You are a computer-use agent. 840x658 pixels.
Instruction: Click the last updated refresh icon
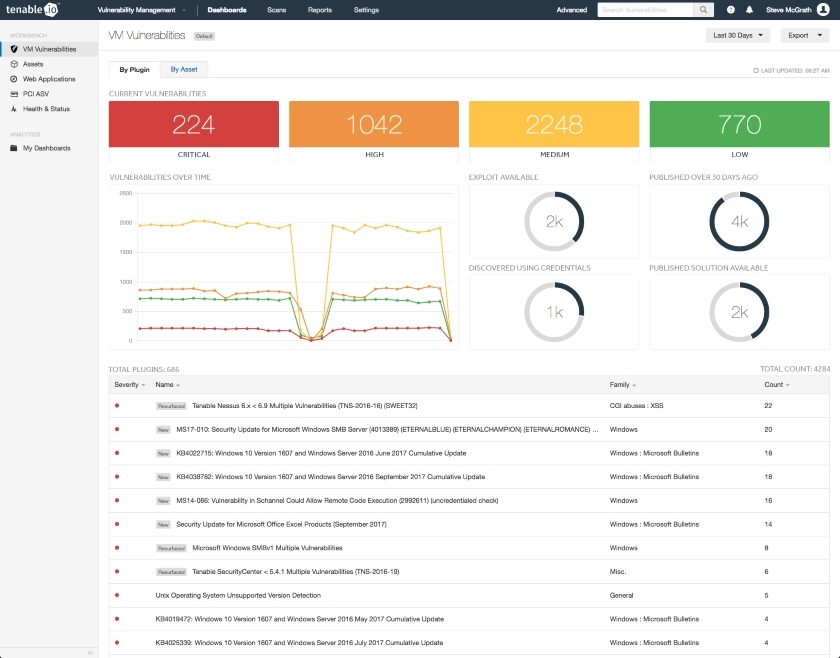(756, 70)
